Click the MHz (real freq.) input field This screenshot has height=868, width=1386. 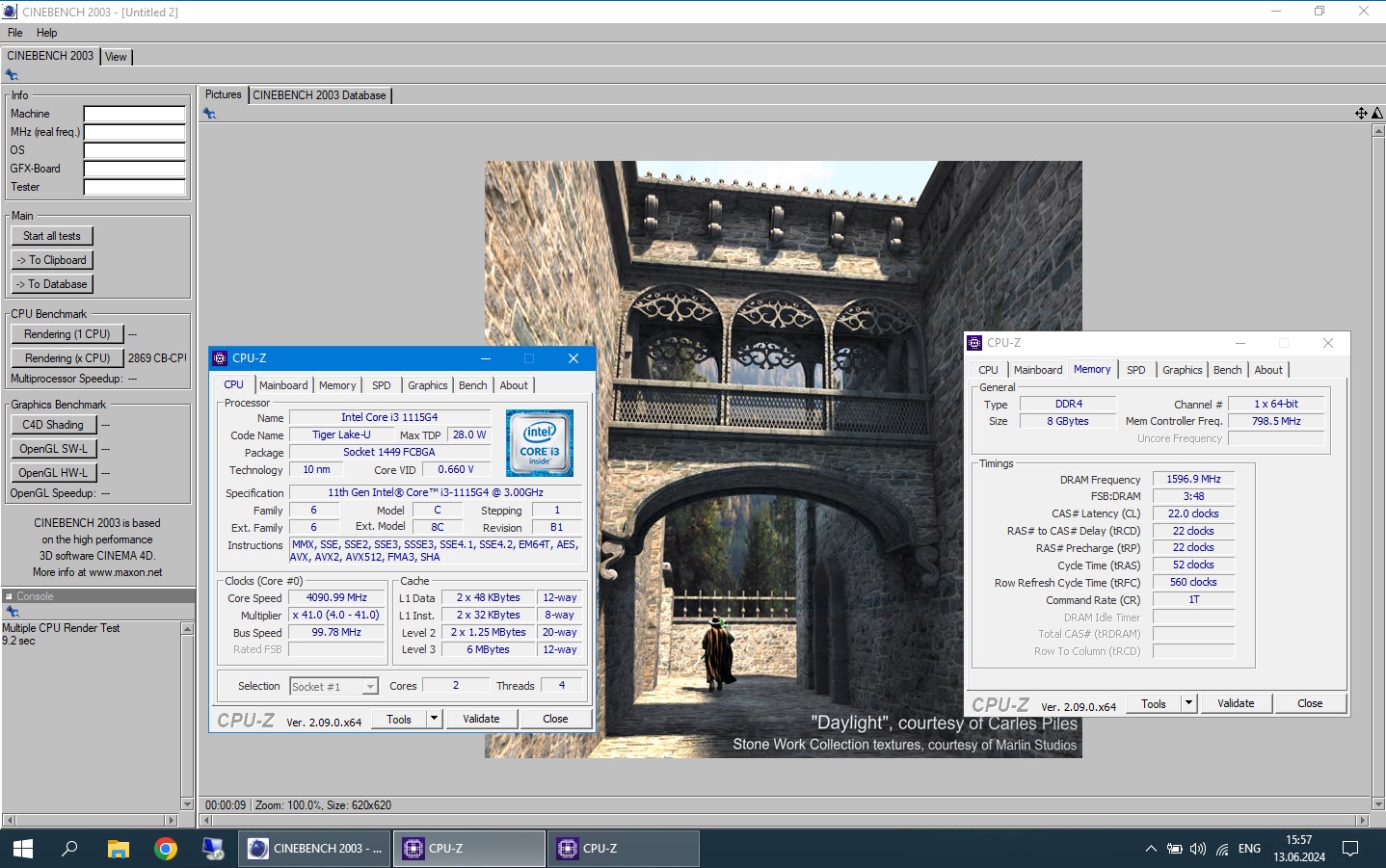[x=135, y=132]
